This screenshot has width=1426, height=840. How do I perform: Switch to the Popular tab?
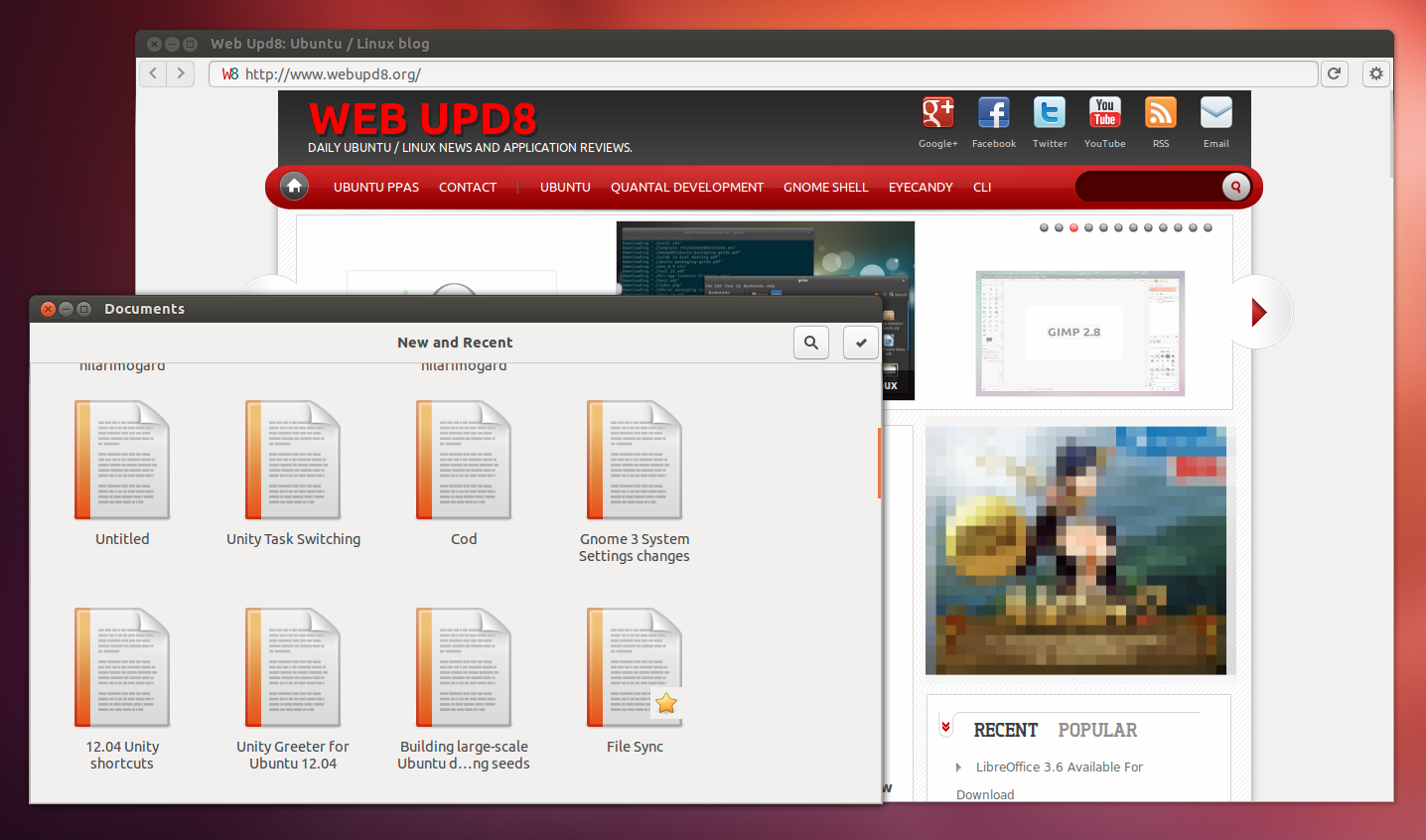(x=1097, y=730)
